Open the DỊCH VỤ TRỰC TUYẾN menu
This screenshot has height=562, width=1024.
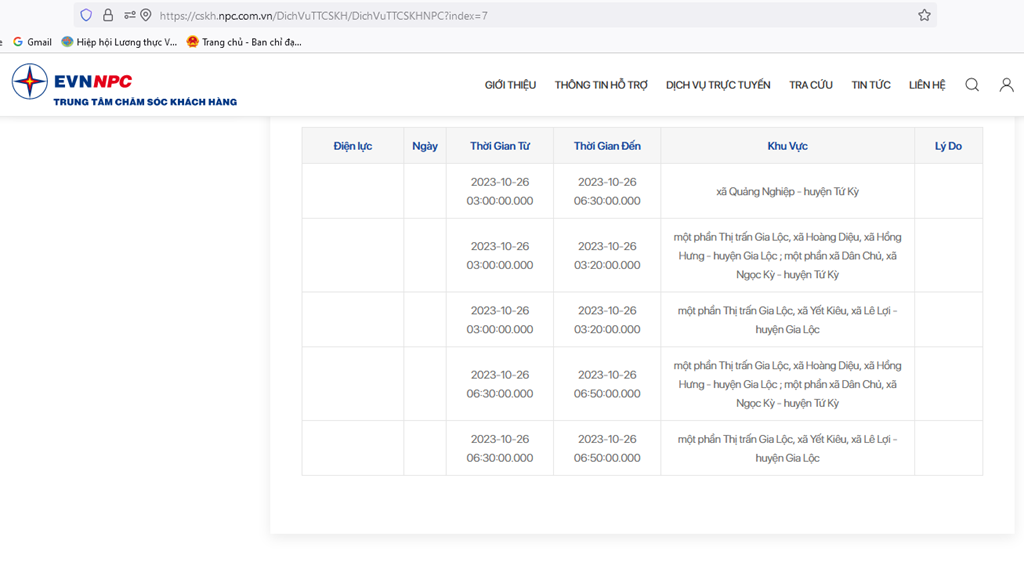point(718,85)
